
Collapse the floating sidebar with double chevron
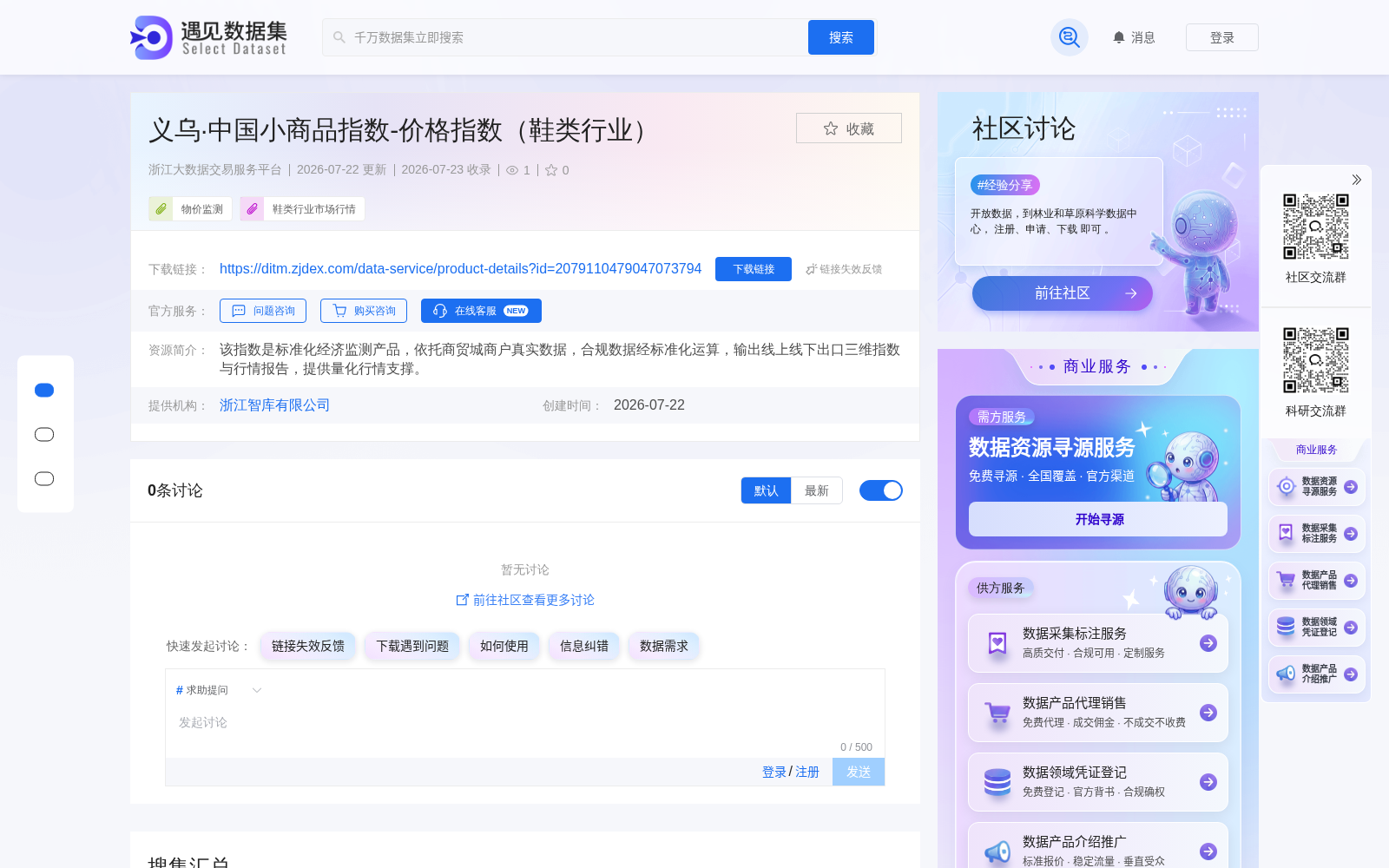click(x=1357, y=180)
